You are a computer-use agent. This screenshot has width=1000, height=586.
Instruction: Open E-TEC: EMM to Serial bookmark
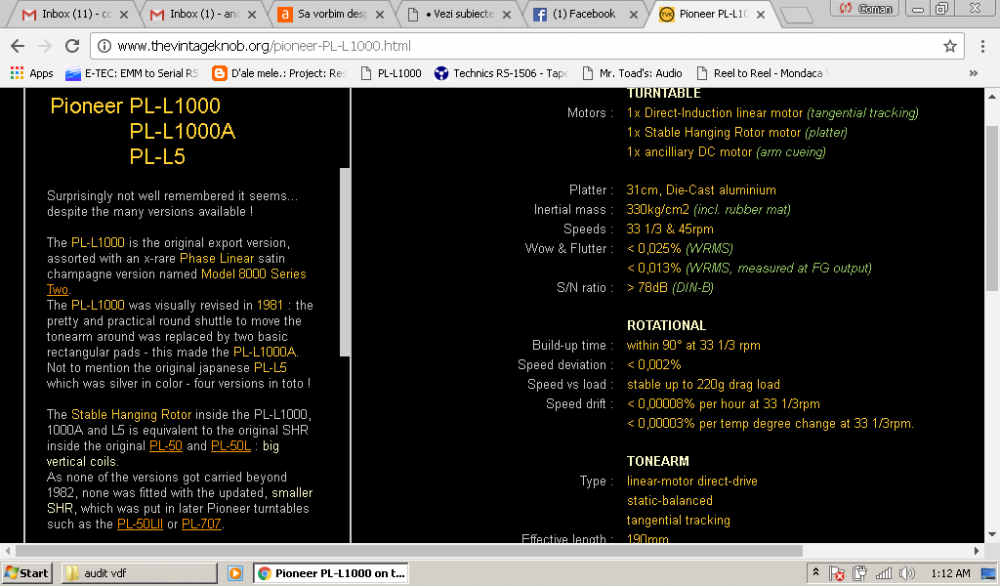point(132,73)
